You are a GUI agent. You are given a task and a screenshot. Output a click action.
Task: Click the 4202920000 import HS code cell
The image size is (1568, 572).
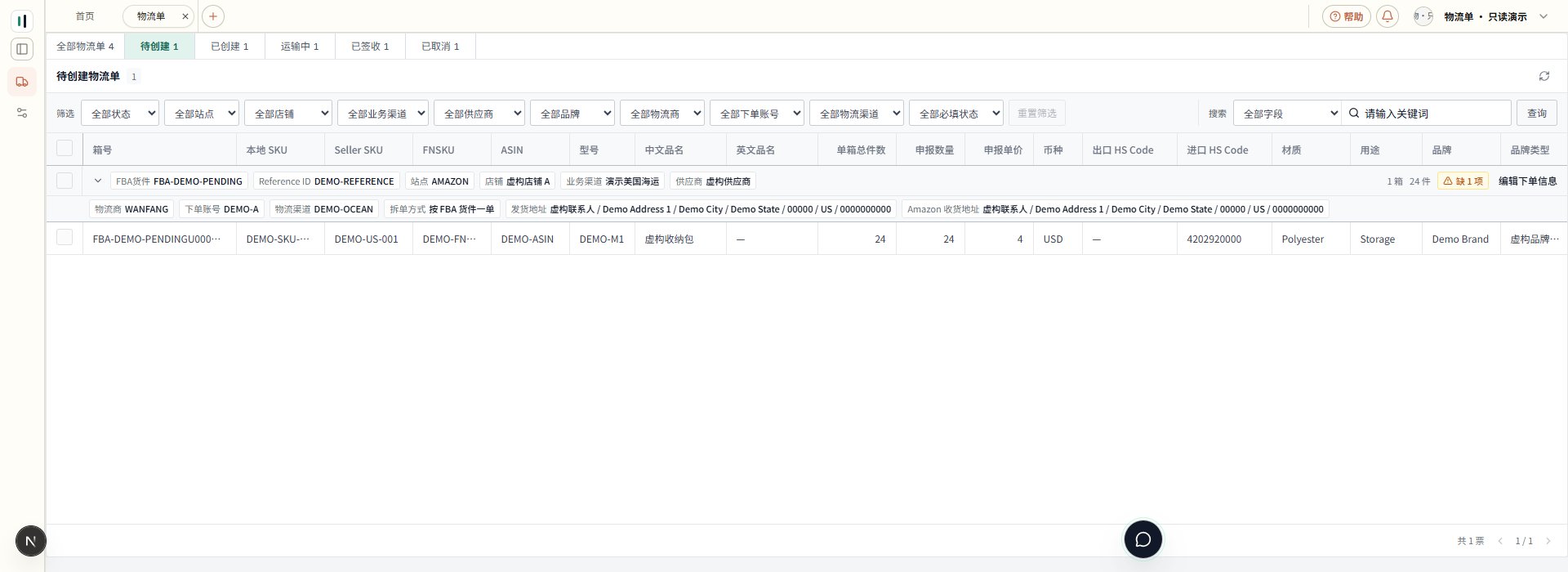click(x=1224, y=239)
